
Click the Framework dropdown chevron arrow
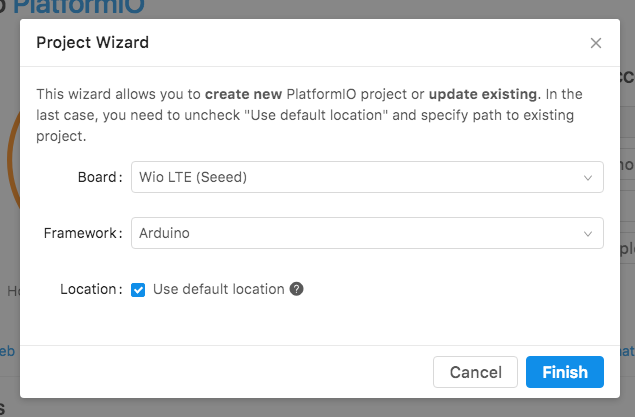[x=588, y=234]
